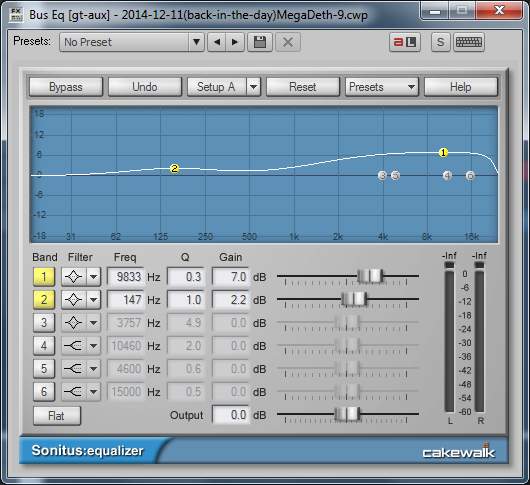Click the Output gain slider handle
The width and height of the screenshot is (530, 485).
pyautogui.click(x=347, y=414)
